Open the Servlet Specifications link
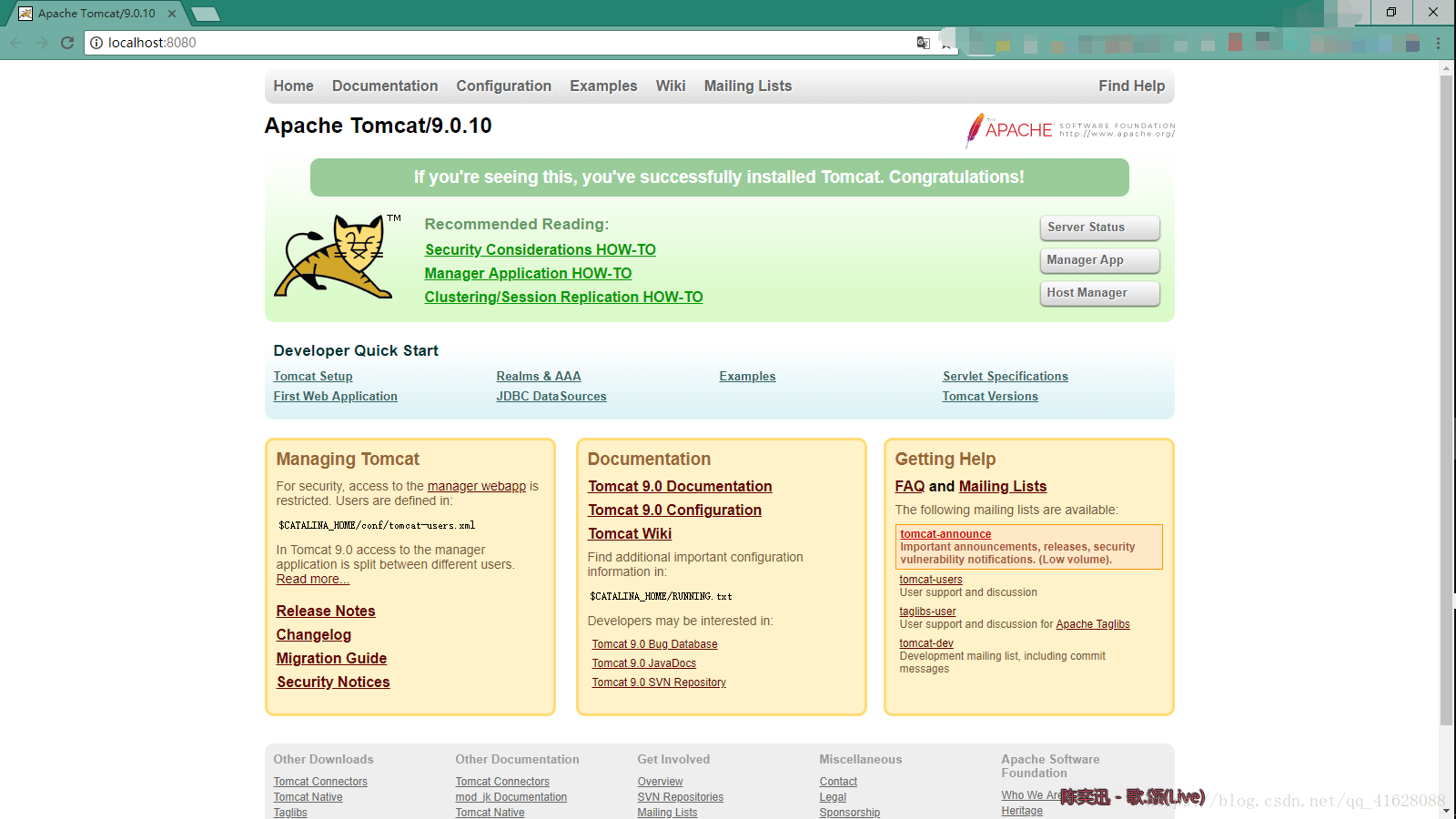This screenshot has width=1456, height=819. (x=1006, y=376)
